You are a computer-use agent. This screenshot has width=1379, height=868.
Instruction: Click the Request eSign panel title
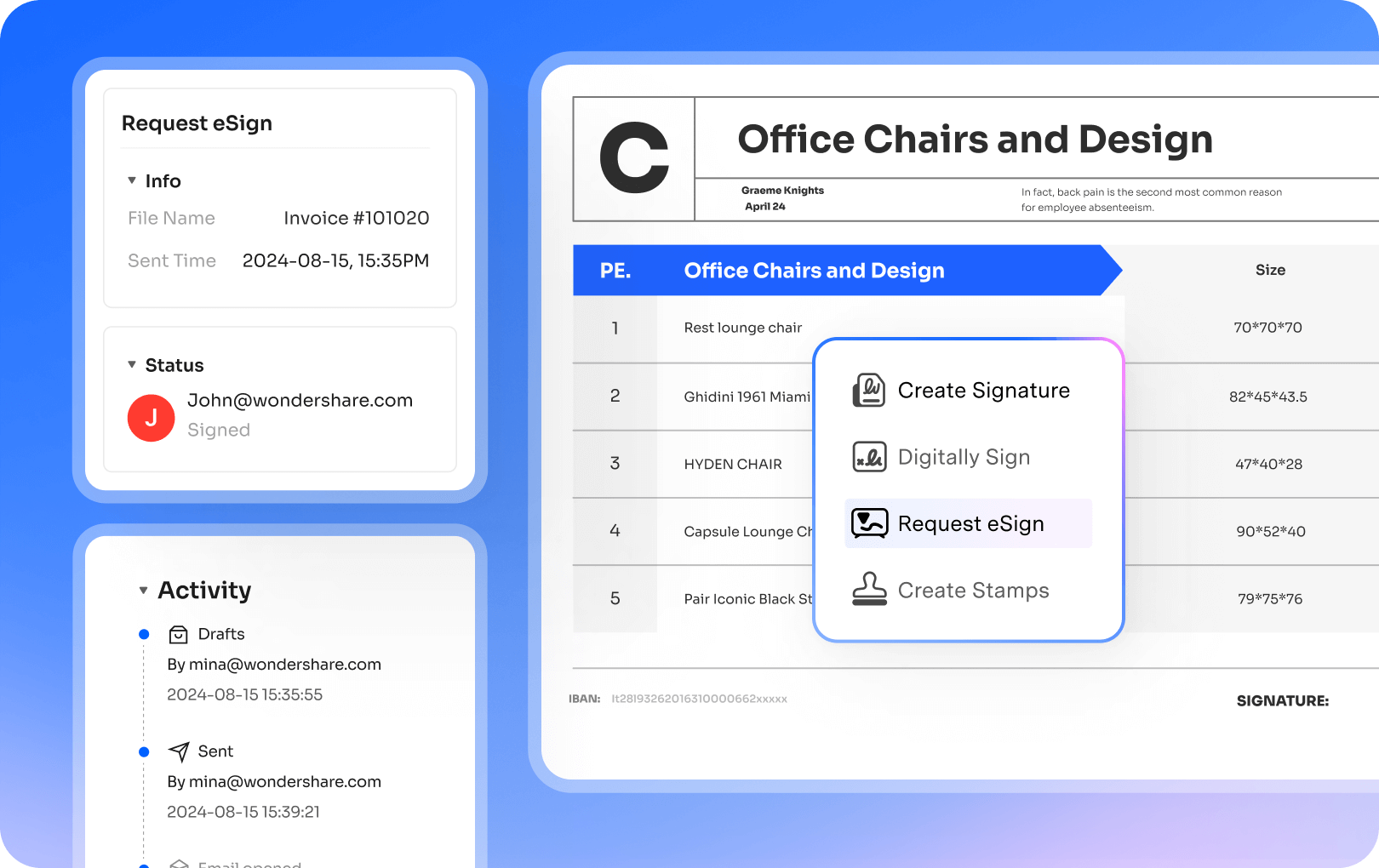tap(197, 123)
